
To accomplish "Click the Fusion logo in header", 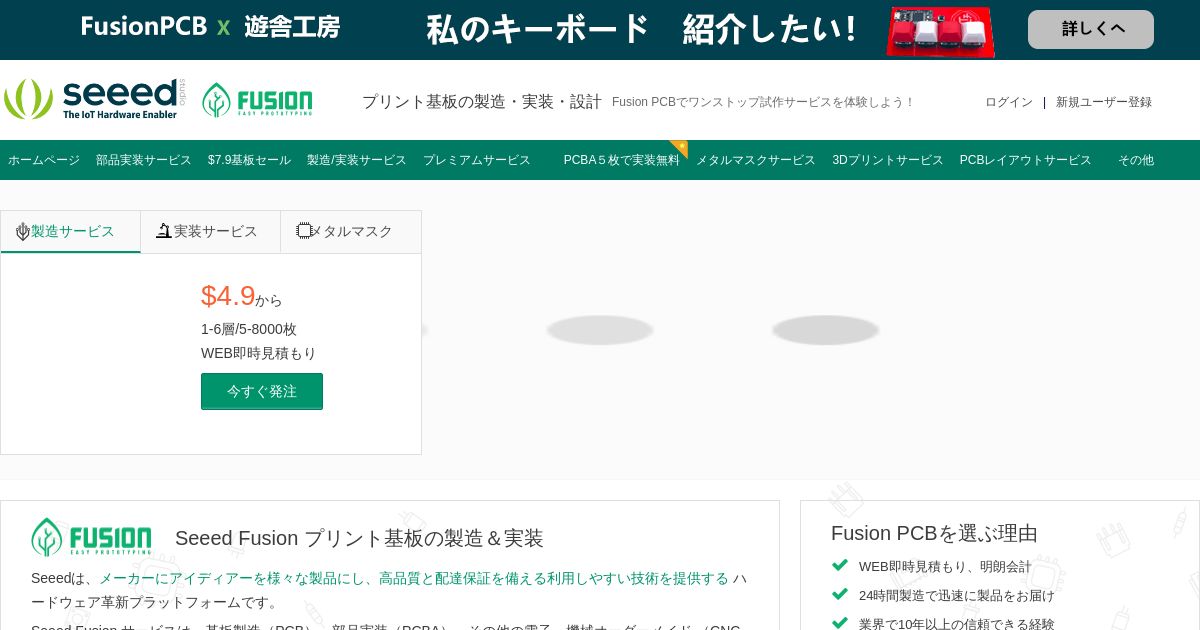I will click(x=257, y=100).
